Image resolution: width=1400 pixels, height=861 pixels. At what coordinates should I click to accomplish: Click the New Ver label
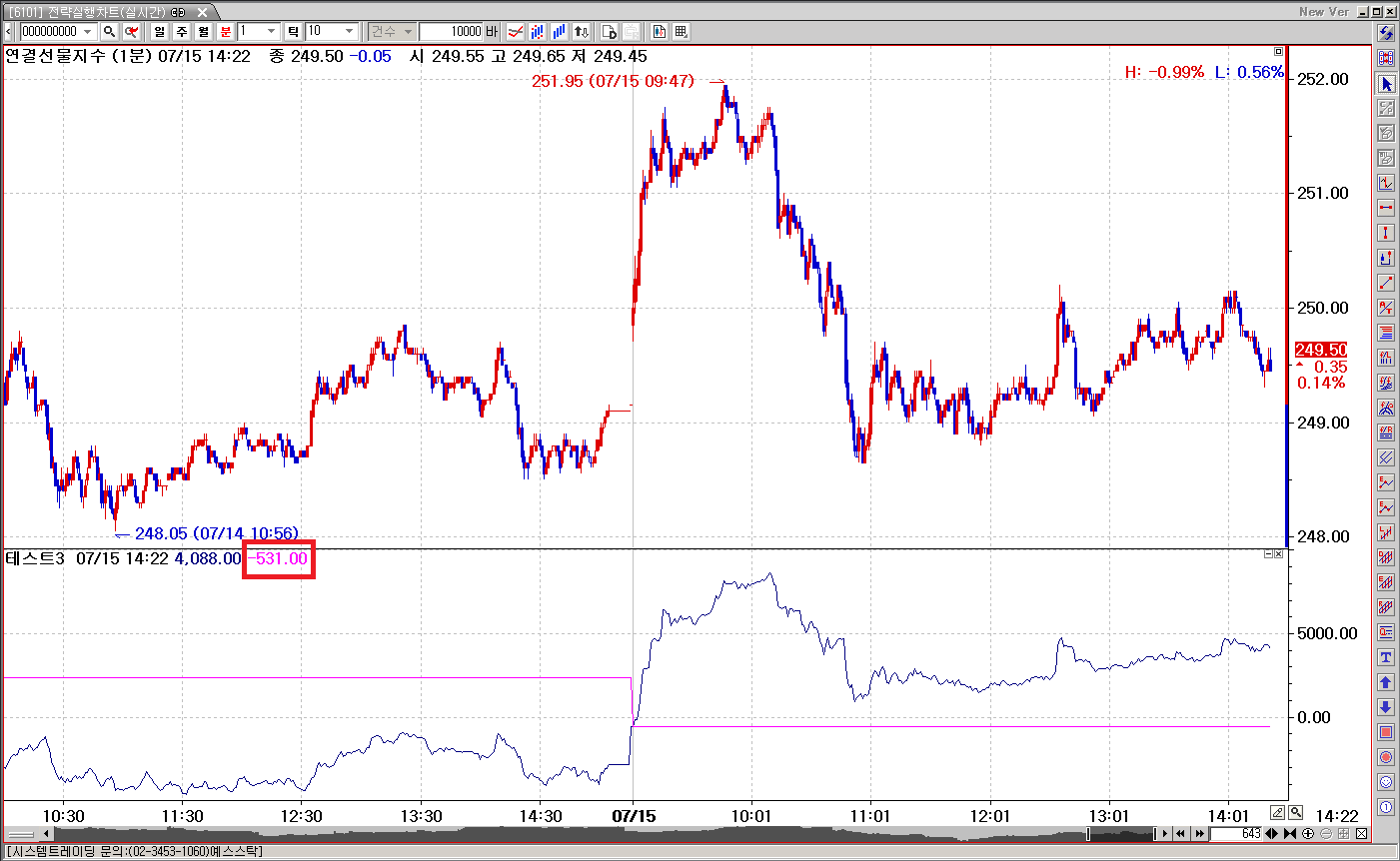(1324, 11)
